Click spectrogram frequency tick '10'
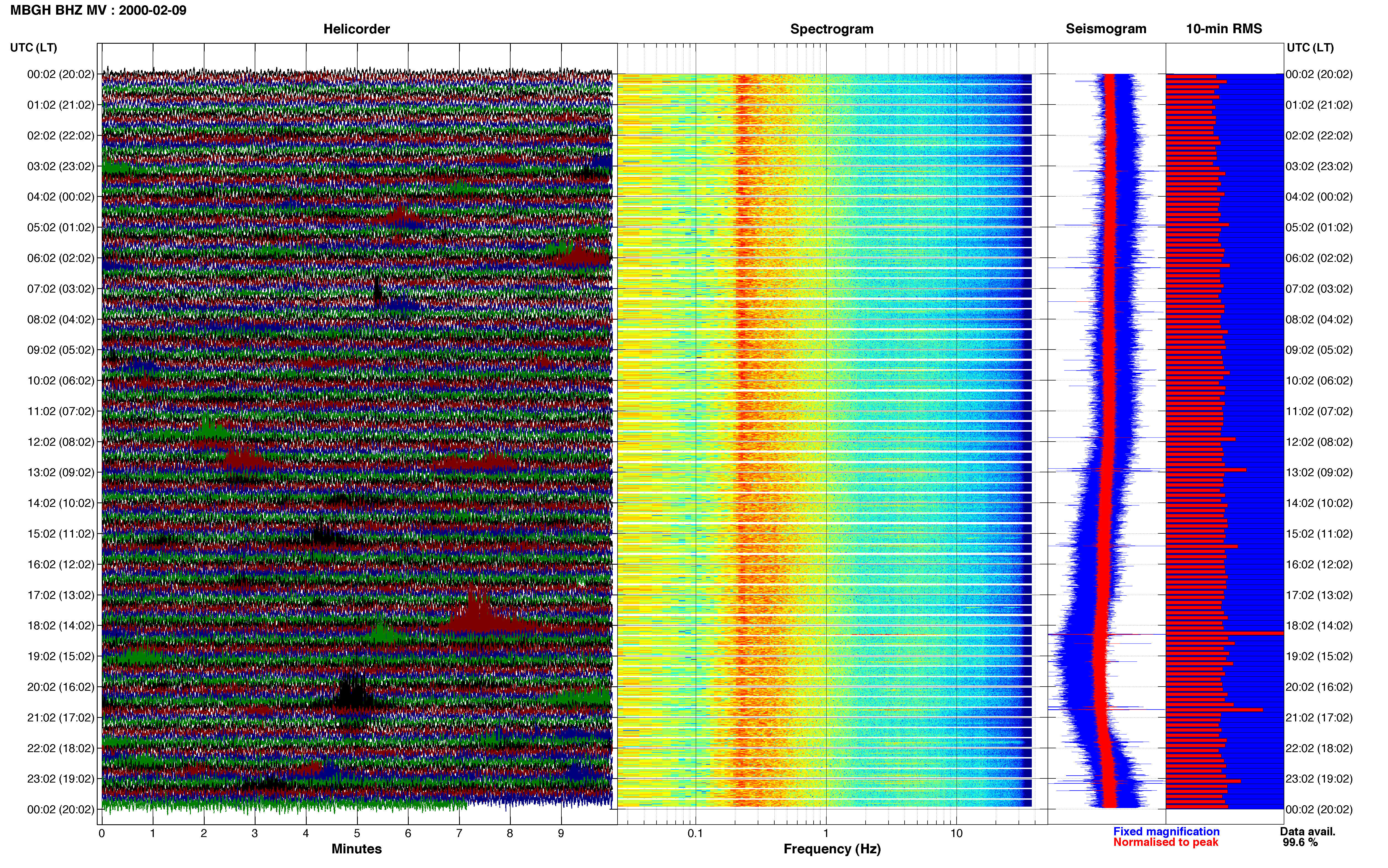Viewport: 1388px width, 868px height. [956, 833]
